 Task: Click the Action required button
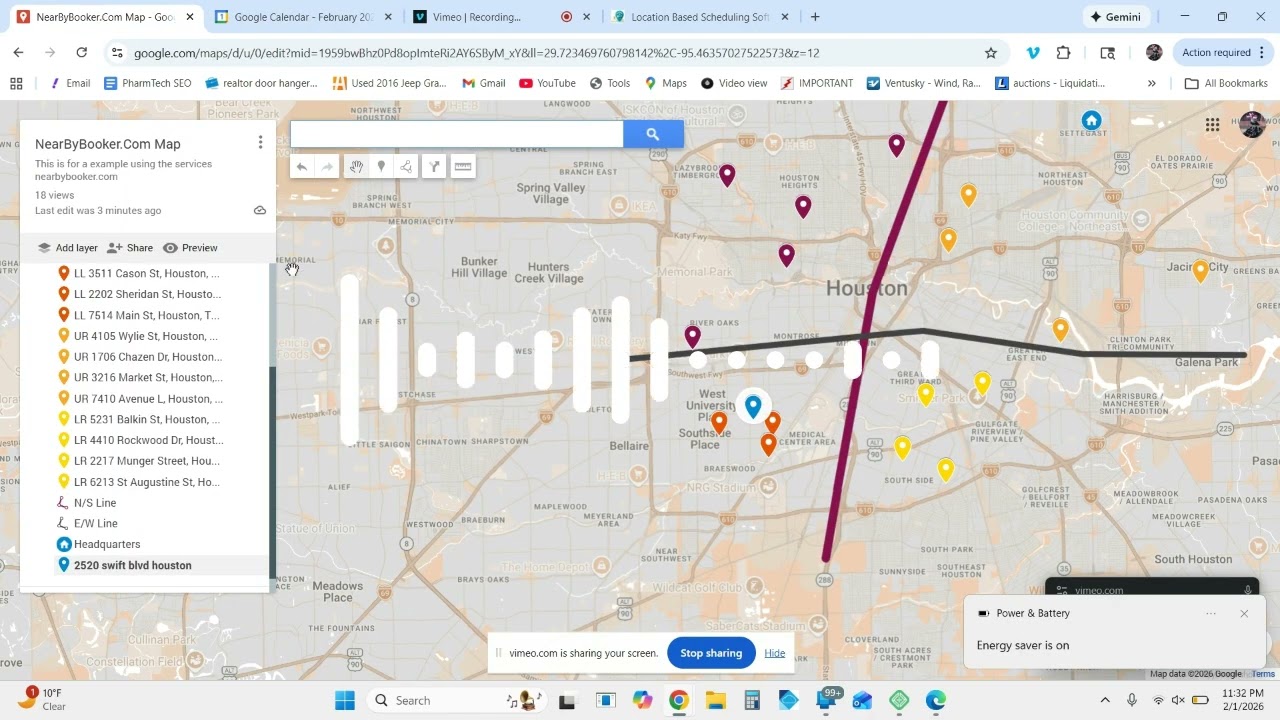[x=1222, y=53]
